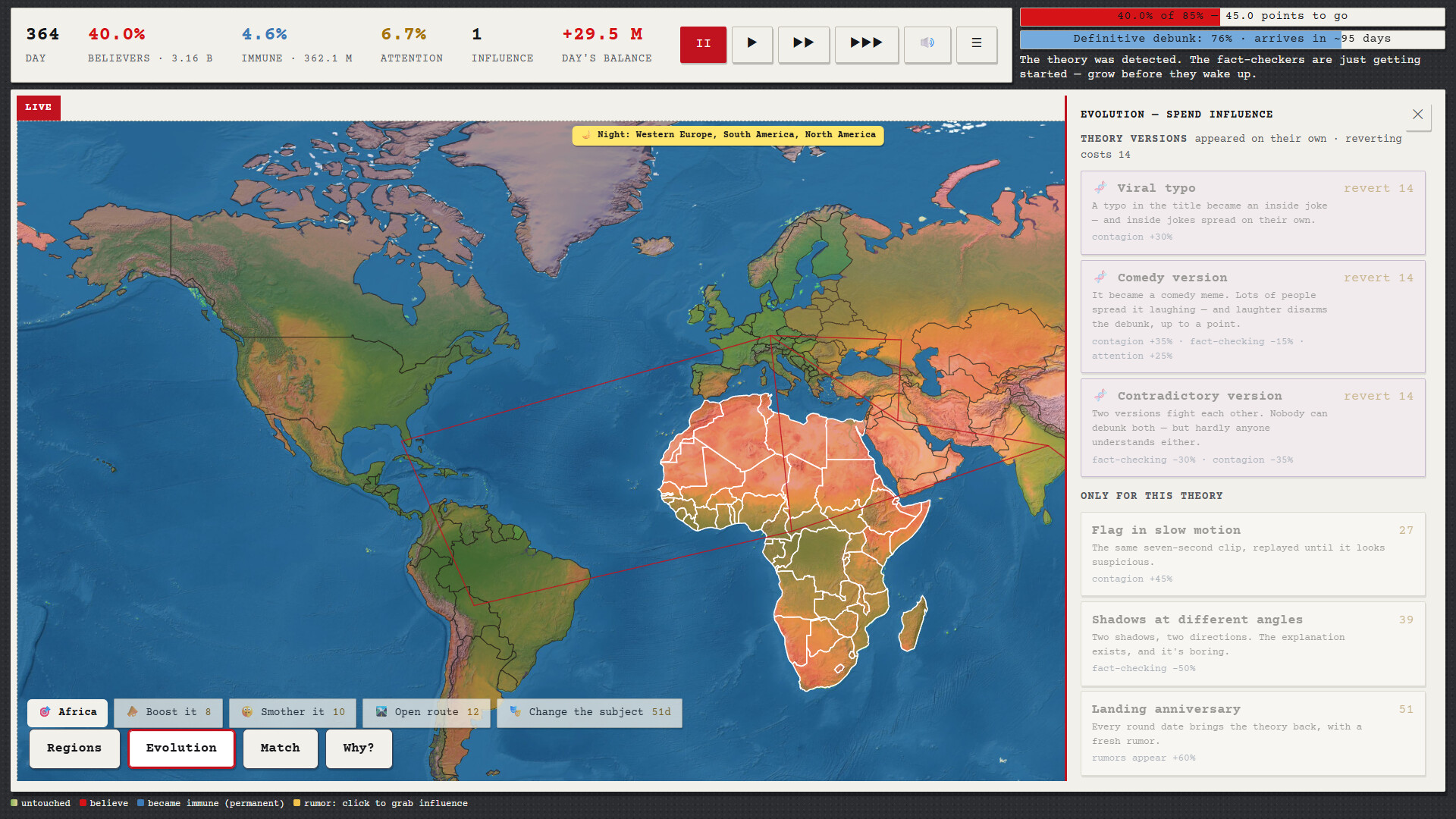
Task: Click Smother it action
Action: pyautogui.click(x=293, y=712)
